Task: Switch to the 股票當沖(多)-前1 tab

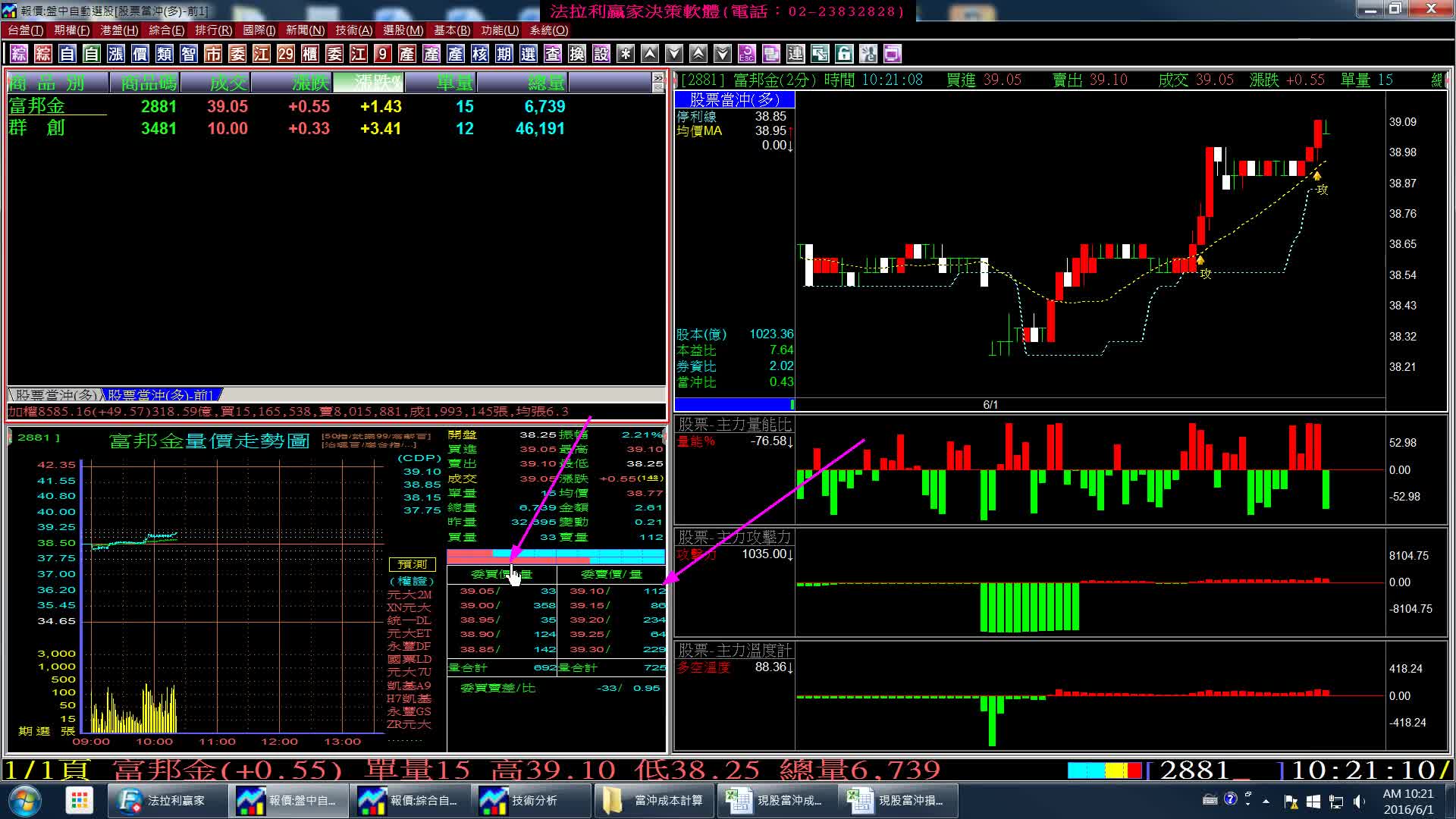Action: [161, 395]
